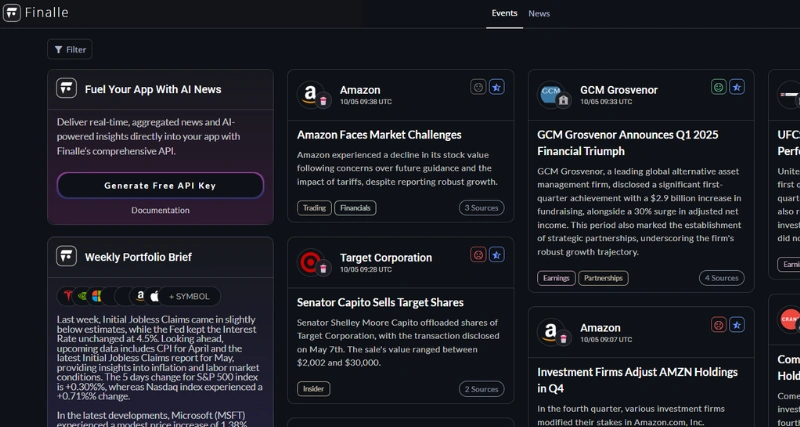
Task: Switch to the News tab
Action: [539, 13]
